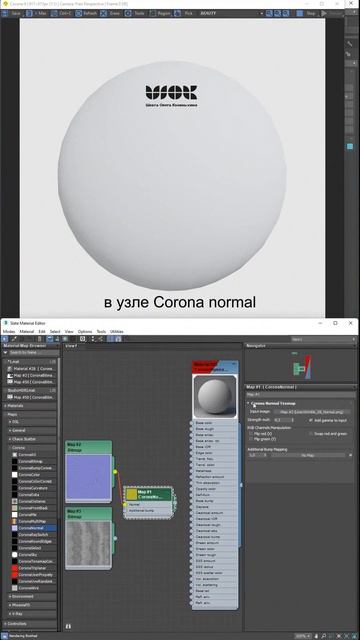The image size is (360, 640).
Task: Open the Modes menu in Slate Material Editor
Action: (9, 331)
